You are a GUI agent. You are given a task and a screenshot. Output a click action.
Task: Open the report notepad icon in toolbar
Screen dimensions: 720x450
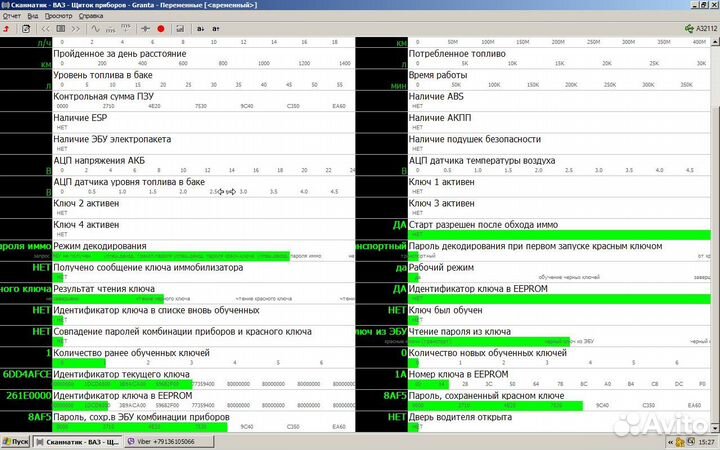tap(26, 28)
